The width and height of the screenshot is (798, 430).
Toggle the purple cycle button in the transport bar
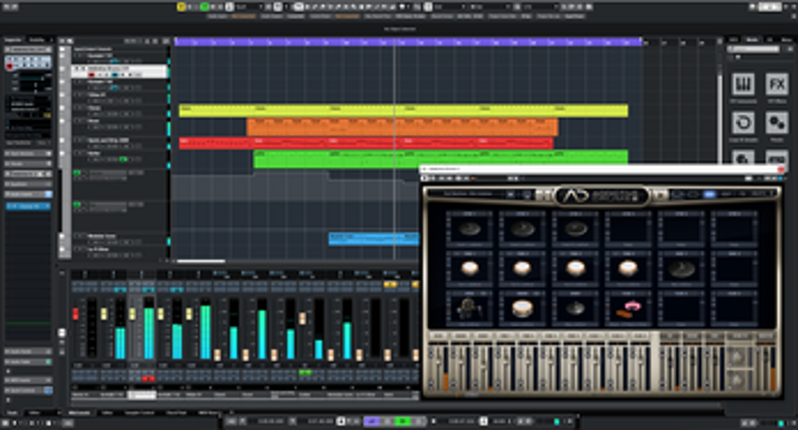point(372,421)
